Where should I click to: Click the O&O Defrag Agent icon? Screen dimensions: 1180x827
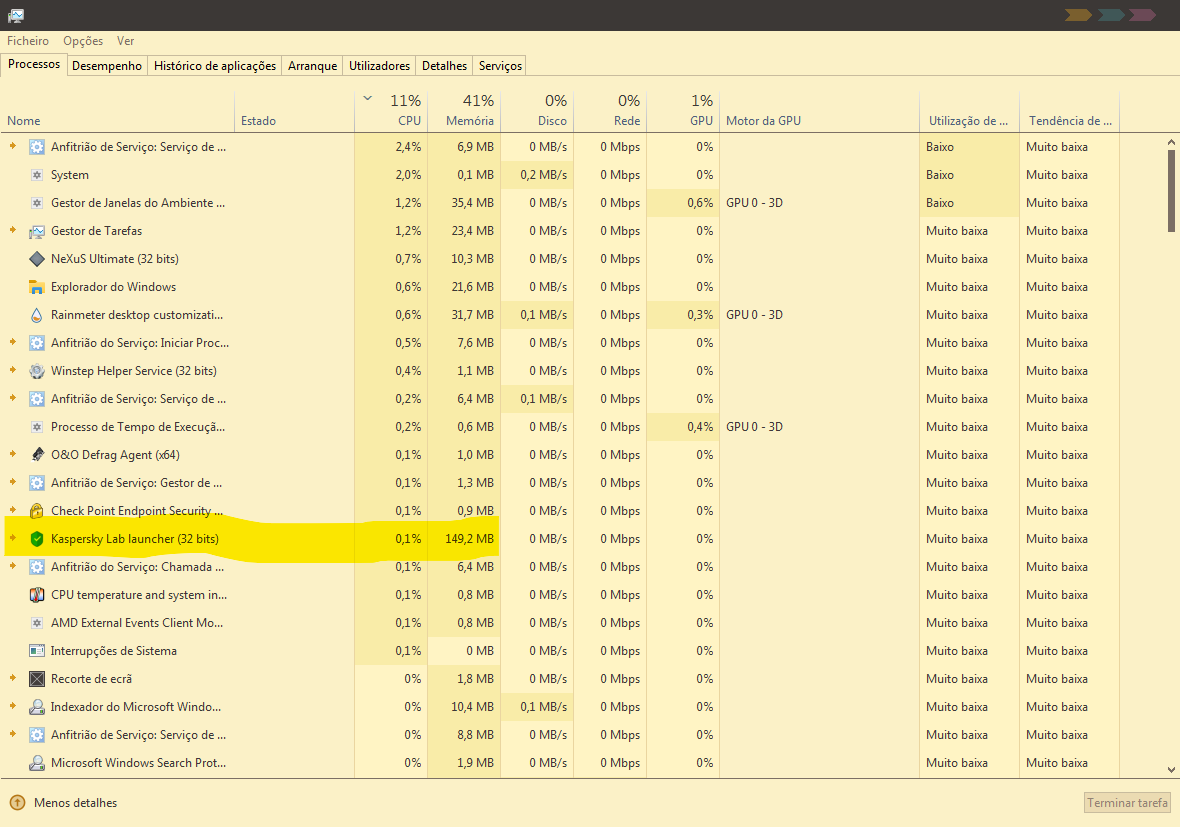point(37,455)
